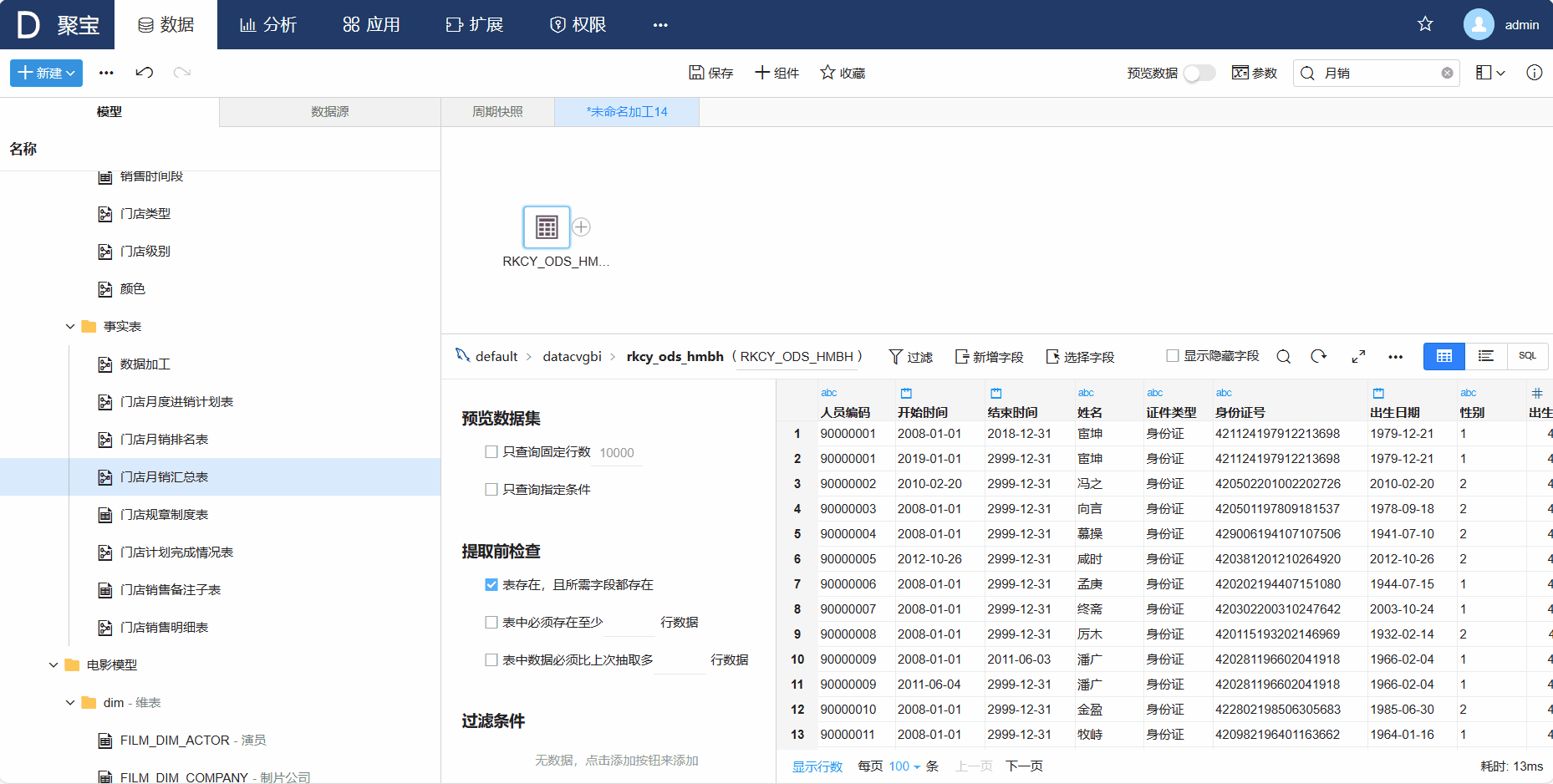Image resolution: width=1553 pixels, height=784 pixels.
Task: Open the more options dots beside 新建
Action: [x=106, y=73]
